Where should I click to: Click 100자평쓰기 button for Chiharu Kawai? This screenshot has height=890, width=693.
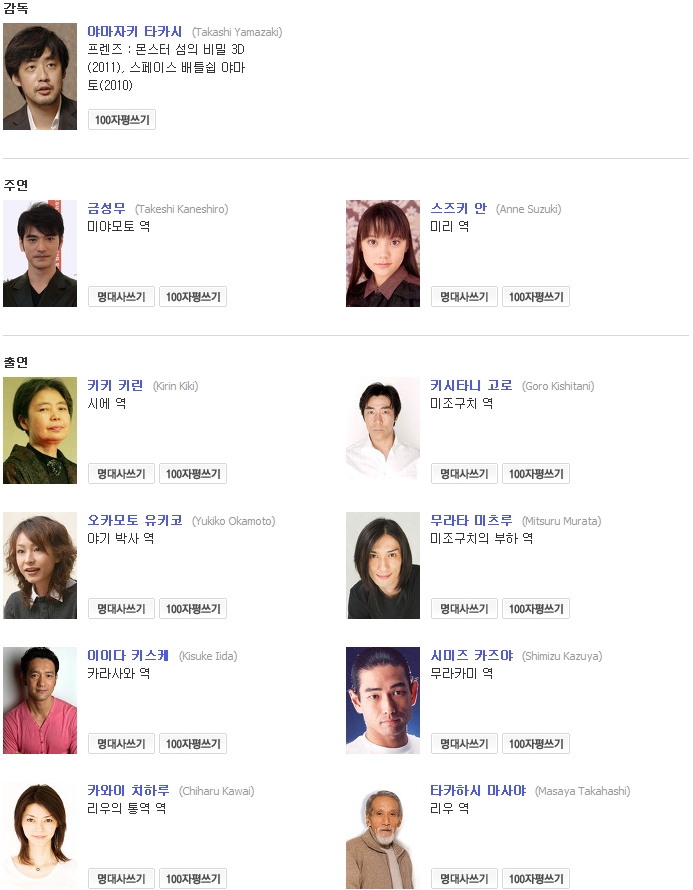(x=193, y=879)
